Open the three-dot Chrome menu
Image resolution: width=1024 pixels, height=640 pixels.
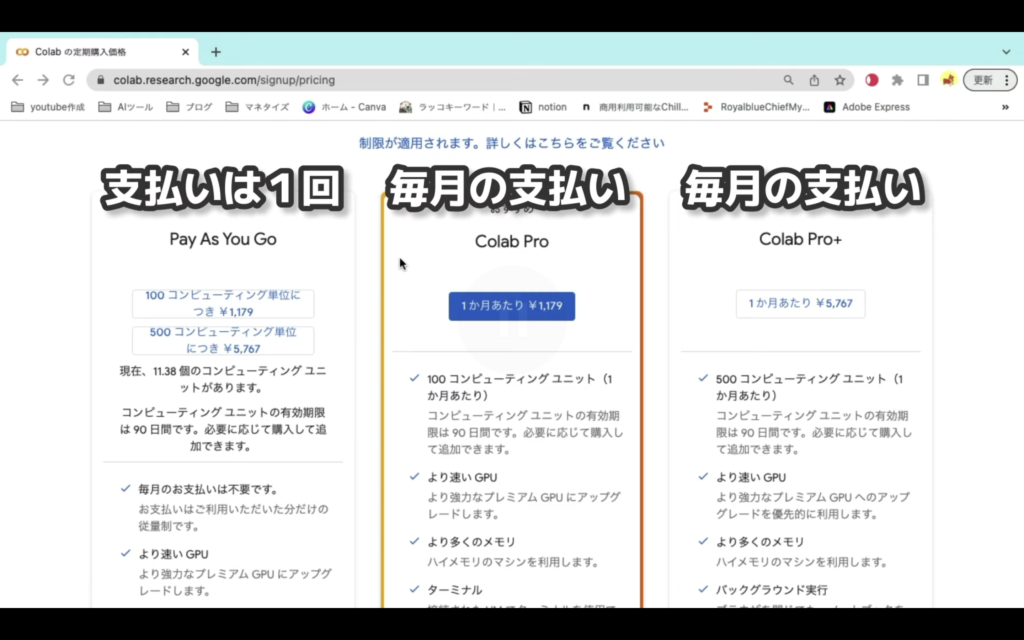point(1009,80)
